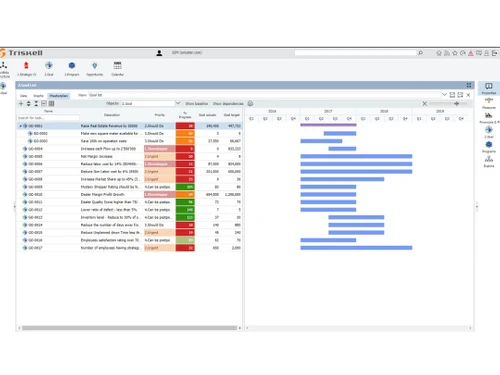This screenshot has height=375, width=500.
Task: Switch to the Data tab
Action: click(x=24, y=96)
